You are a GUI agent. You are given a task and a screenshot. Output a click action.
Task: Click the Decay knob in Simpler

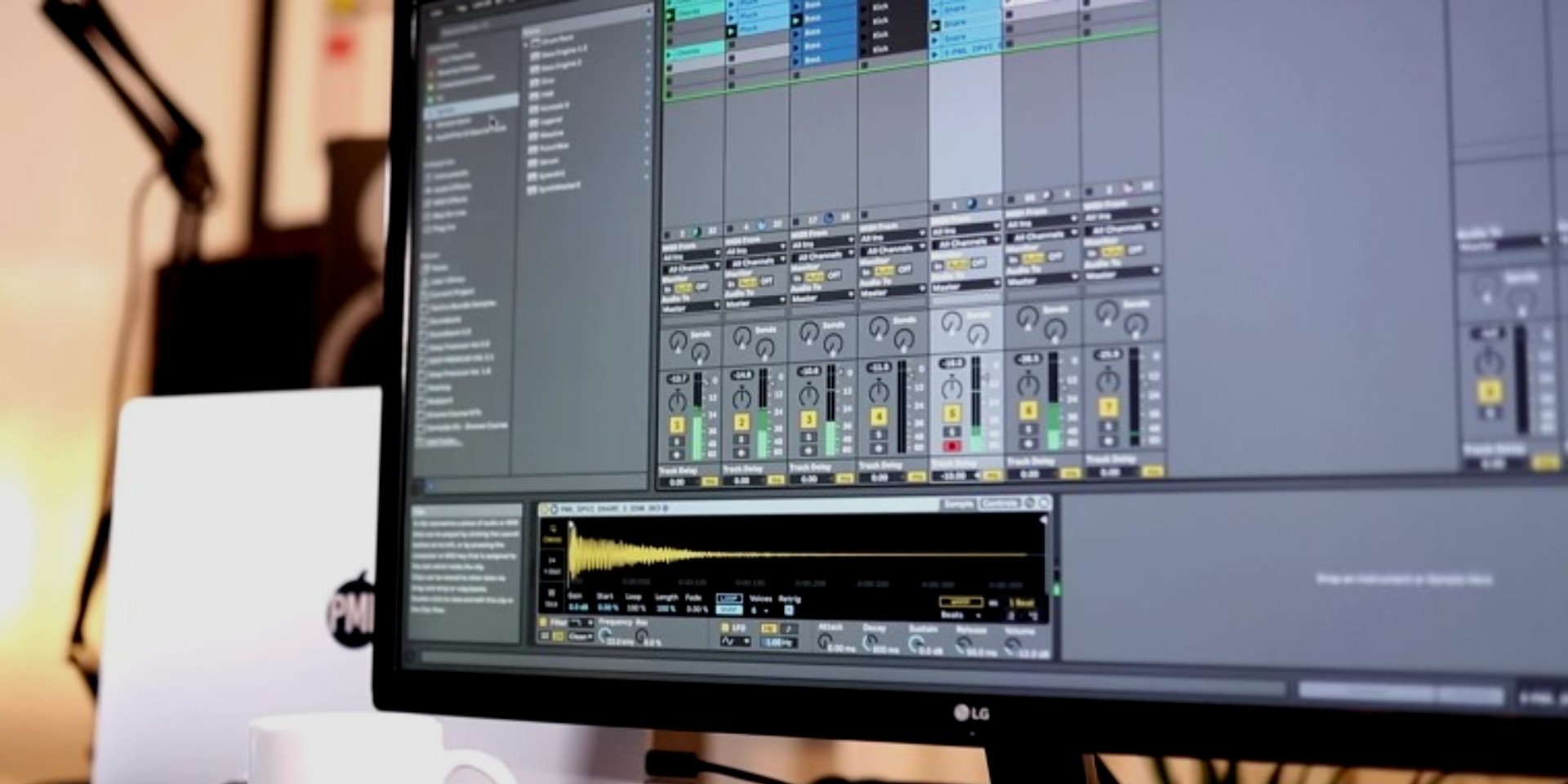(x=870, y=642)
